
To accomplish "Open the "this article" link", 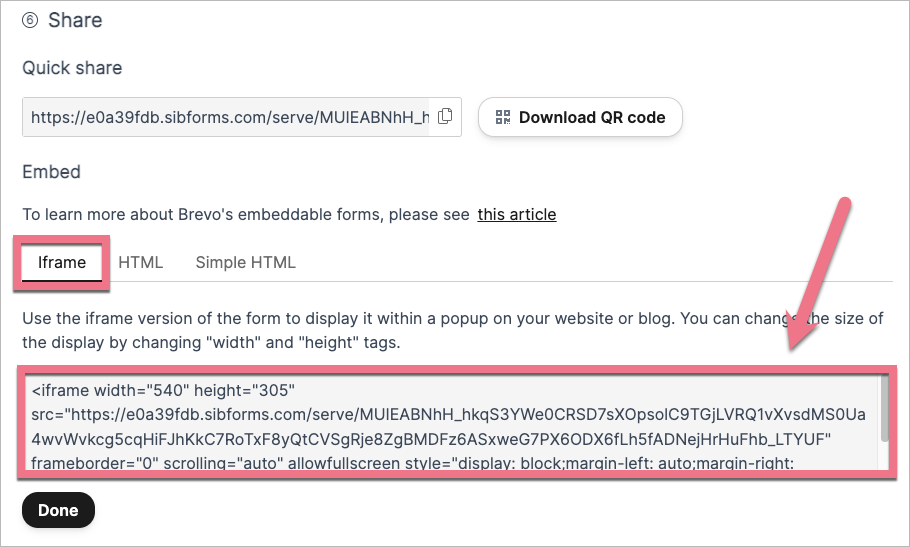I will [x=516, y=214].
